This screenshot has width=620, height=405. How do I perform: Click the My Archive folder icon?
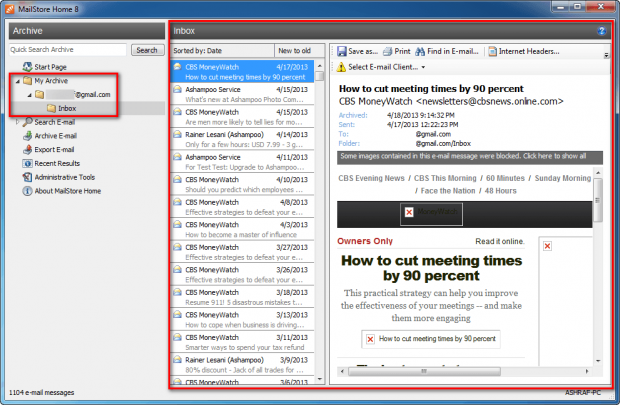coord(27,81)
